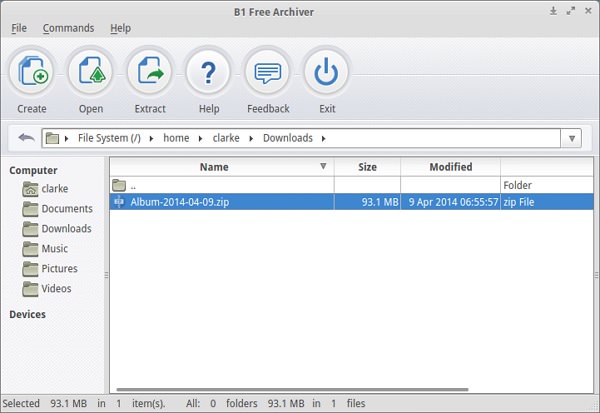Click the Music folder icon in sidebar

tap(30, 249)
